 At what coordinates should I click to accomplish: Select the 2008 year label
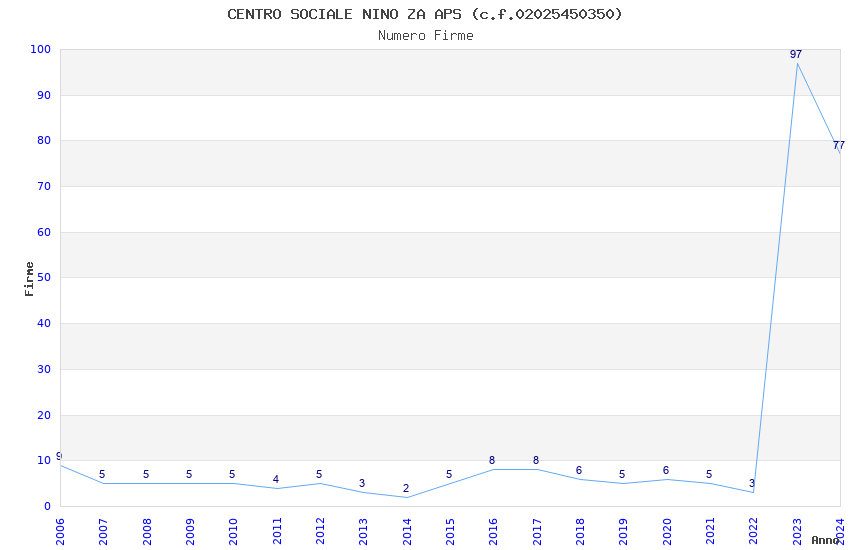pos(146,532)
